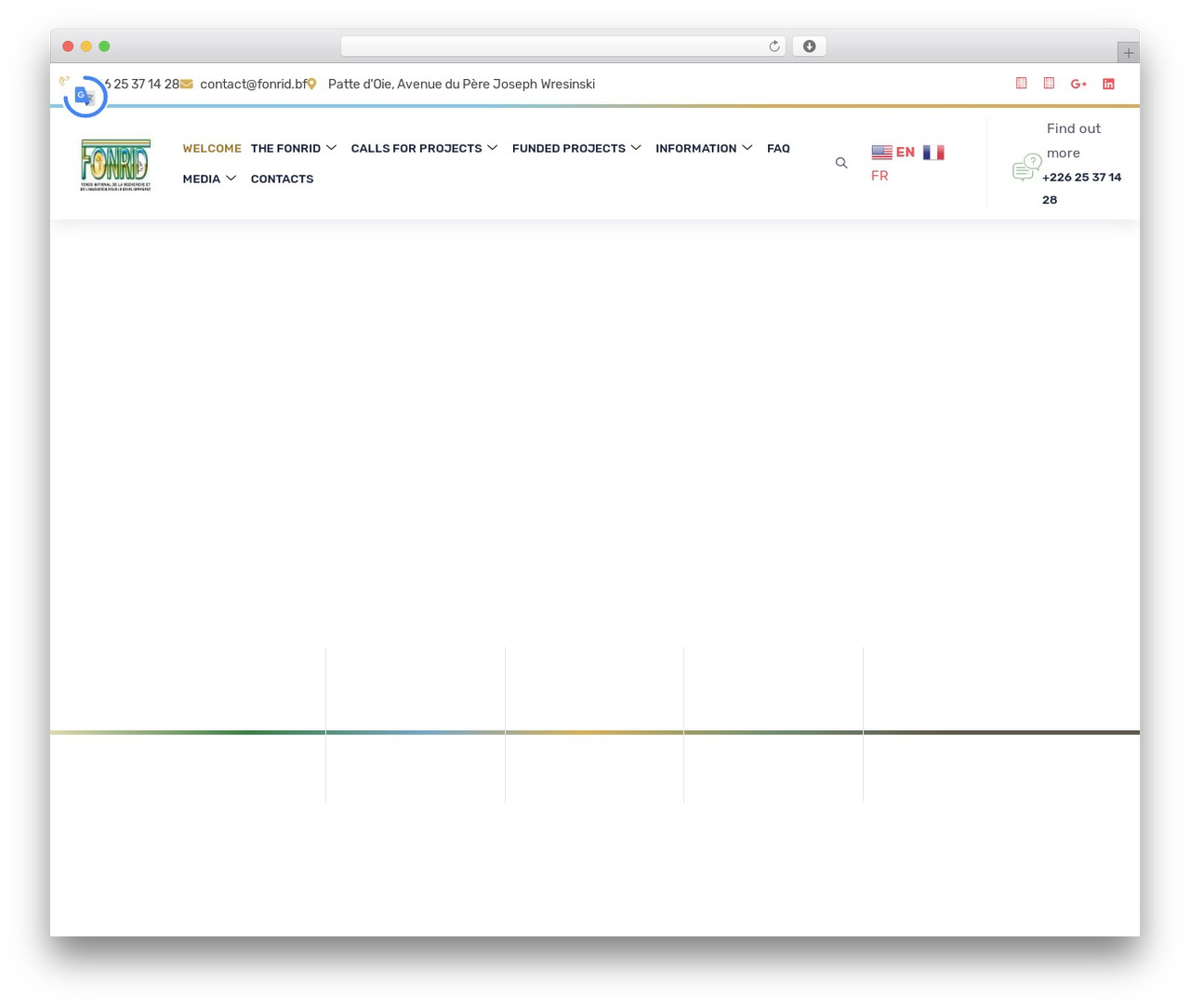Click the address text "Patte d'Oie, Avenue du Père Joseph Wresinski"
1190x1008 pixels.
click(461, 84)
